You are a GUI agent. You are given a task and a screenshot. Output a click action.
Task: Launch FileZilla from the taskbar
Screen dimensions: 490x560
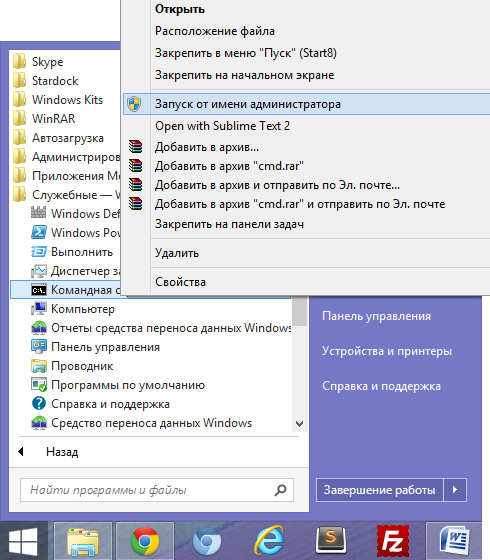pyautogui.click(x=393, y=542)
